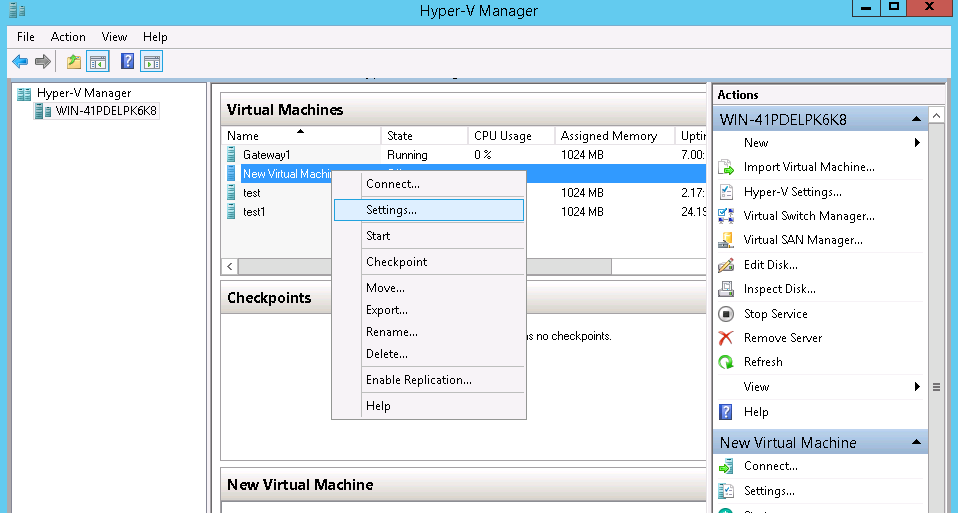Click test row's 1024 MB memory value

pyautogui.click(x=582, y=193)
